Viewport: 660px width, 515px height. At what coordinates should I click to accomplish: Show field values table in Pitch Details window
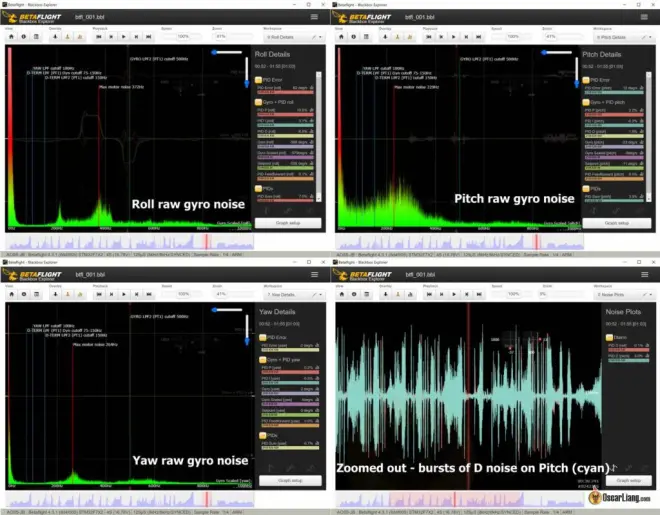coord(366,37)
